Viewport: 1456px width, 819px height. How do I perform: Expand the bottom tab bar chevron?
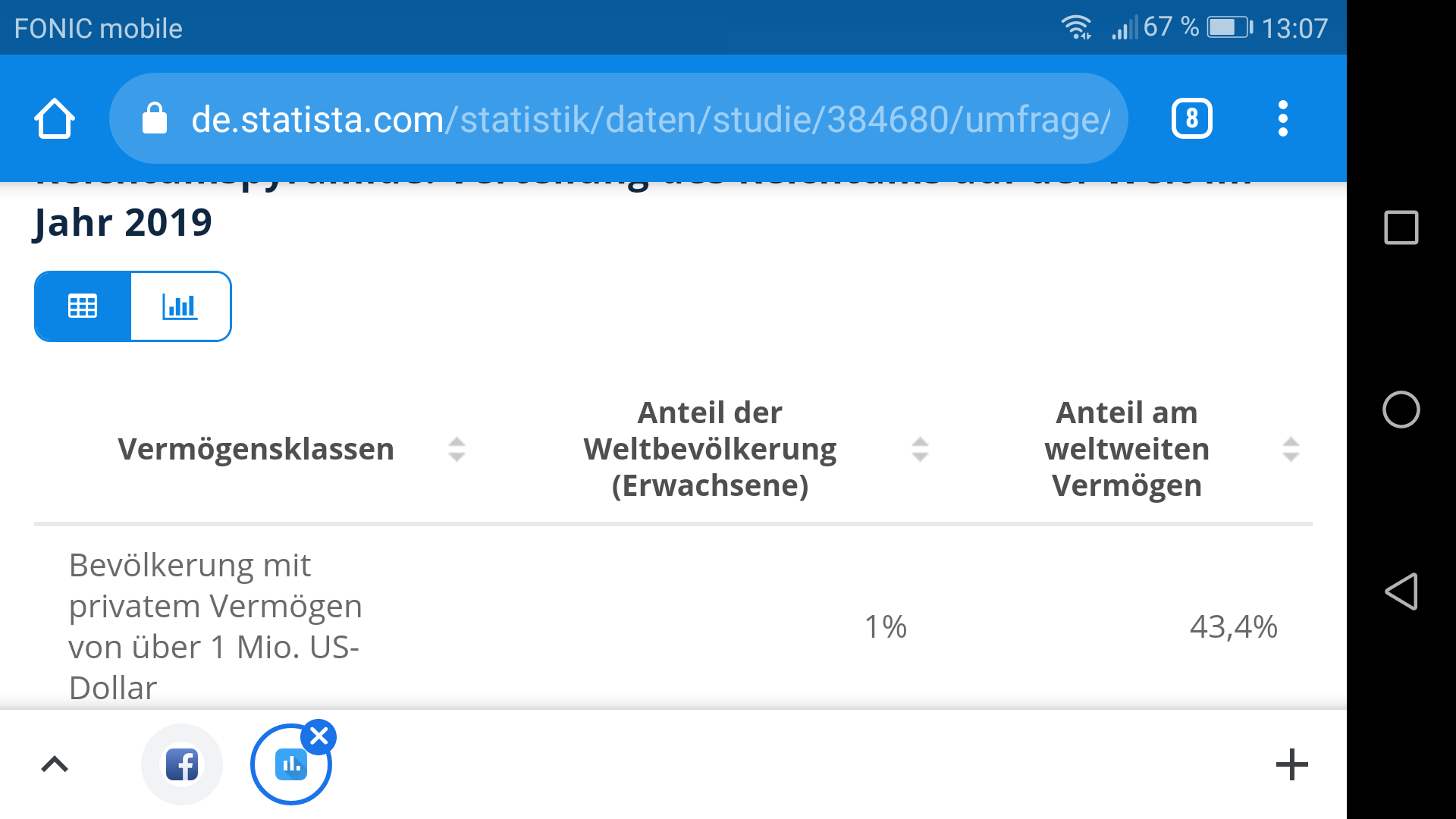[x=55, y=764]
